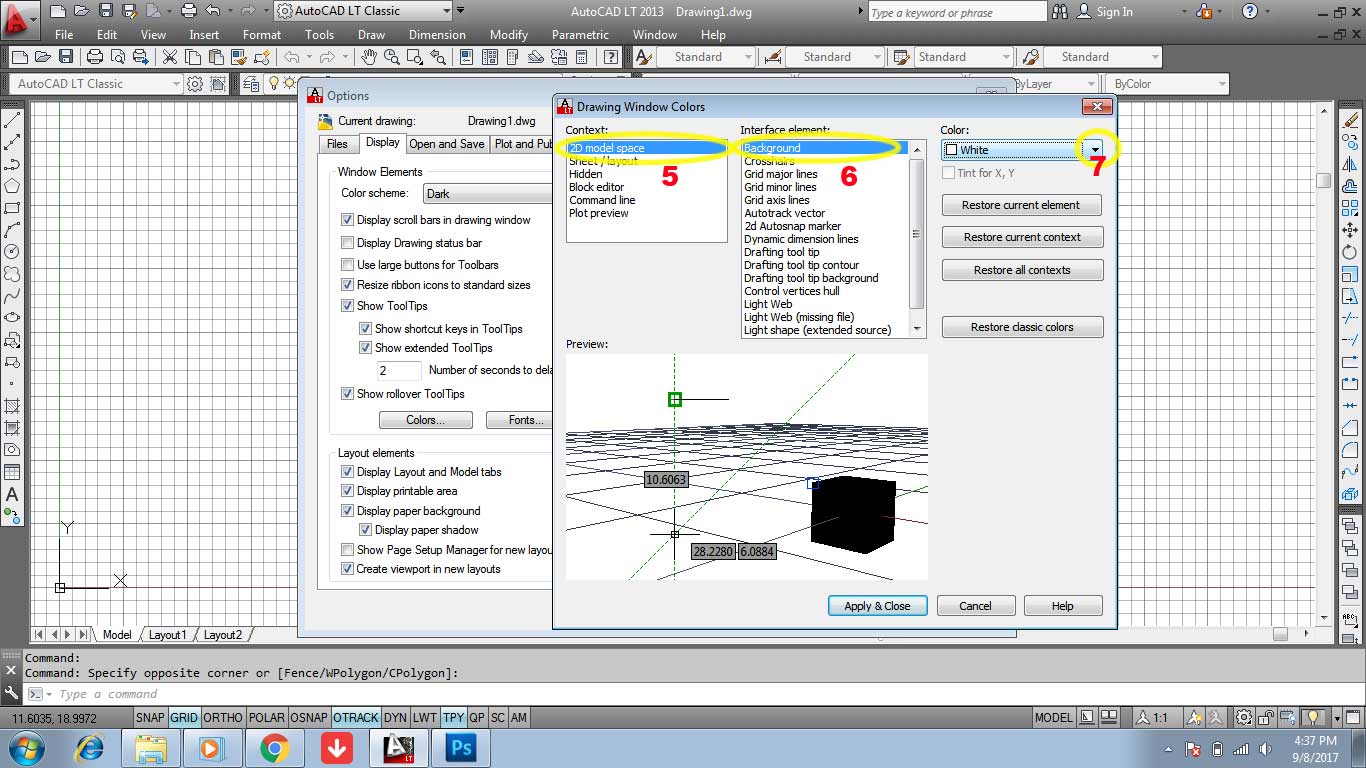The image size is (1366, 768).
Task: Open the AutoCAD application menu button
Action: tap(19, 19)
